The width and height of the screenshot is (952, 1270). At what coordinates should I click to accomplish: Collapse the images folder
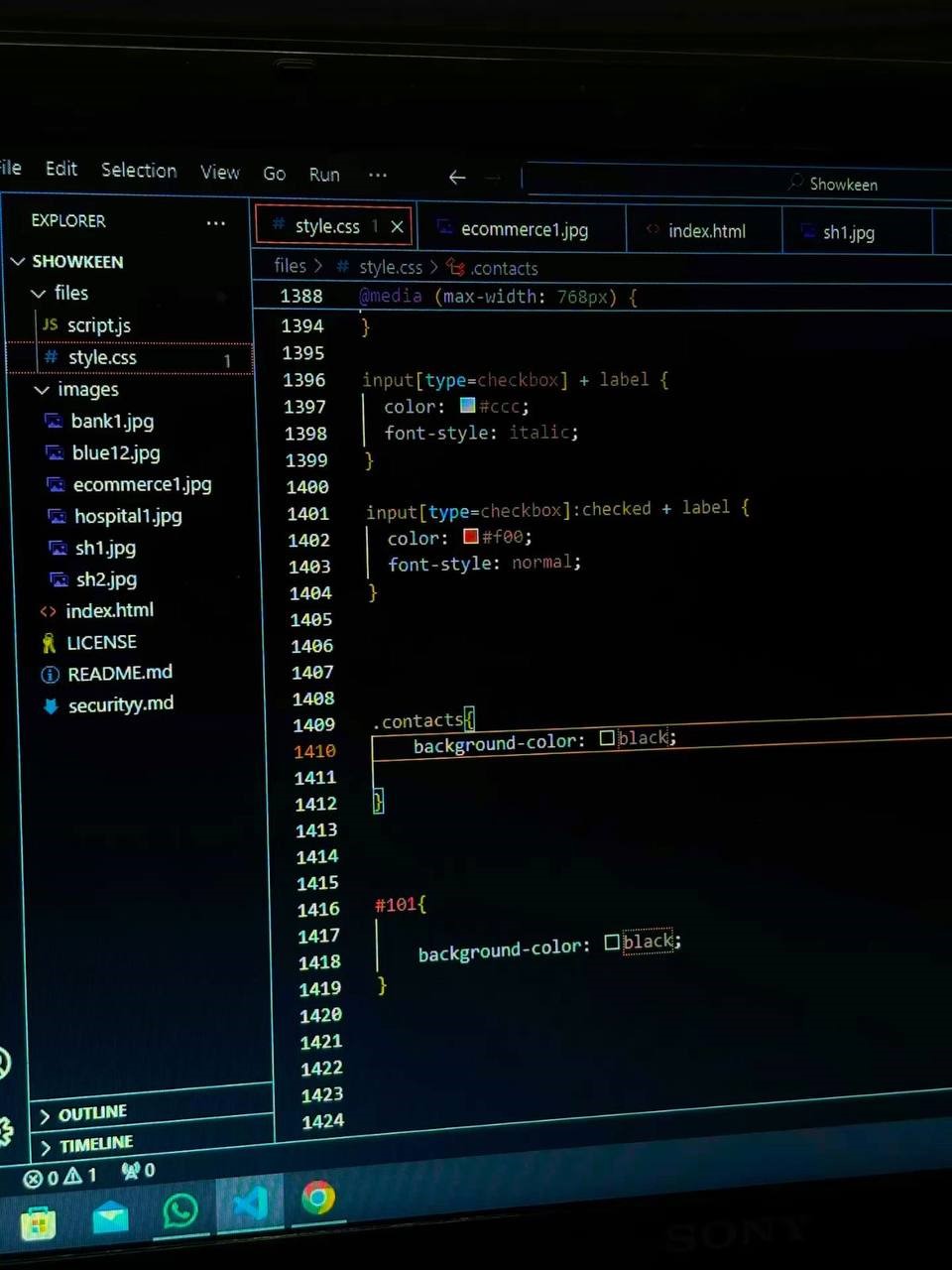click(x=42, y=390)
